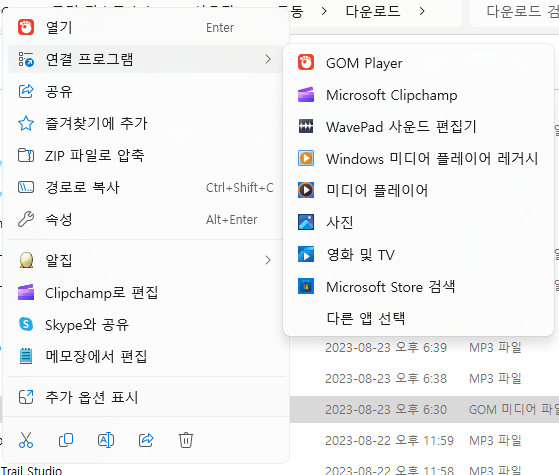Image resolution: width=559 pixels, height=475 pixels.
Task: Expand the 알집 submenu arrow
Action: pyautogui.click(x=268, y=260)
